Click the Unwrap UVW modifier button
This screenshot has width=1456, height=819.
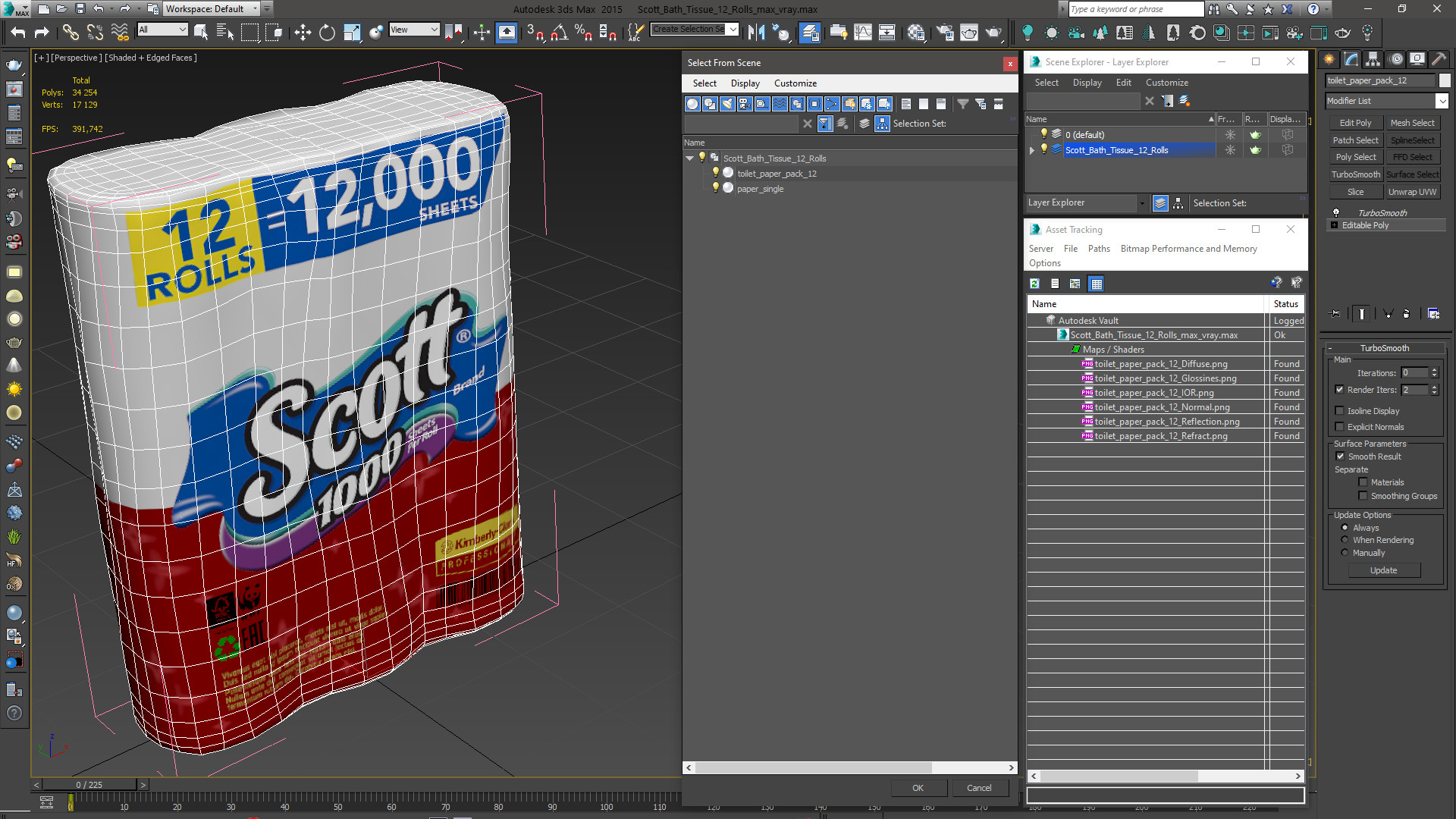[x=1412, y=192]
